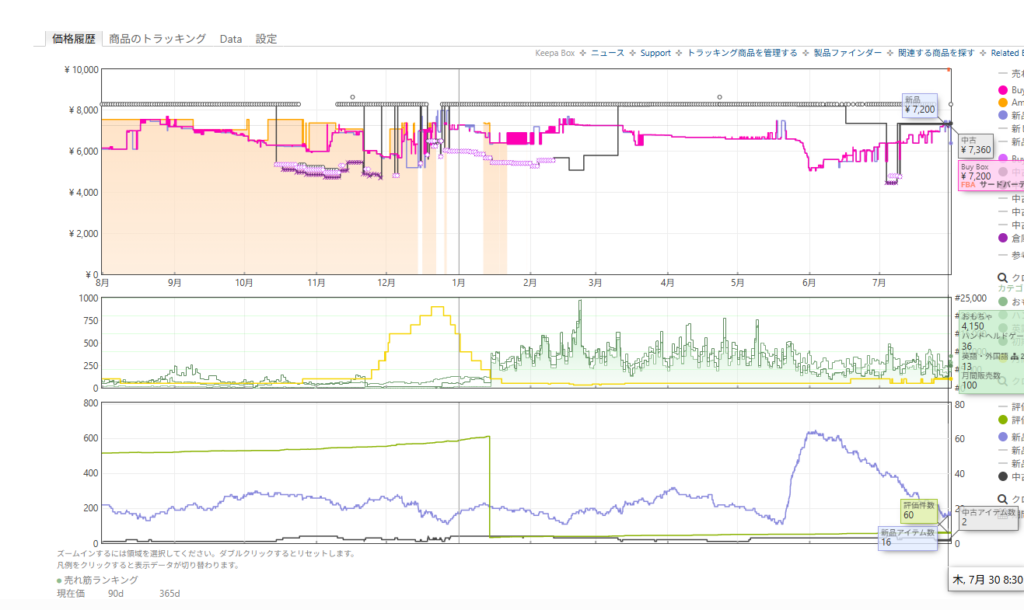Open the Data tab
This screenshot has height=610, width=1024.
tap(231, 39)
